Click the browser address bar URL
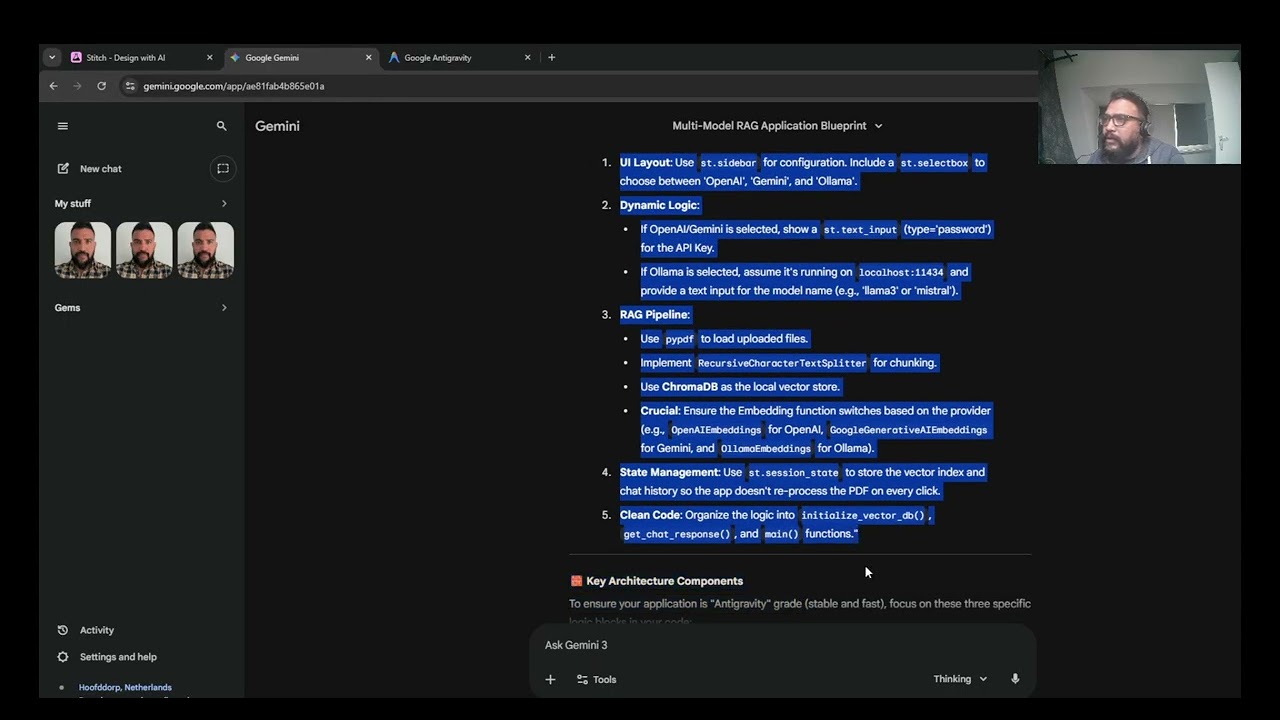 coord(233,86)
